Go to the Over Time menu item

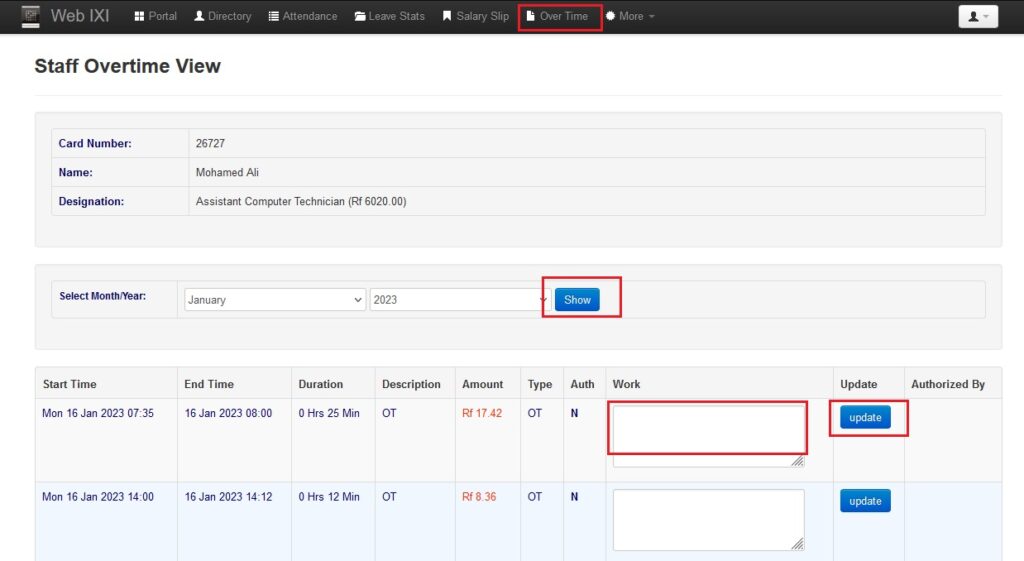pyautogui.click(x=563, y=17)
